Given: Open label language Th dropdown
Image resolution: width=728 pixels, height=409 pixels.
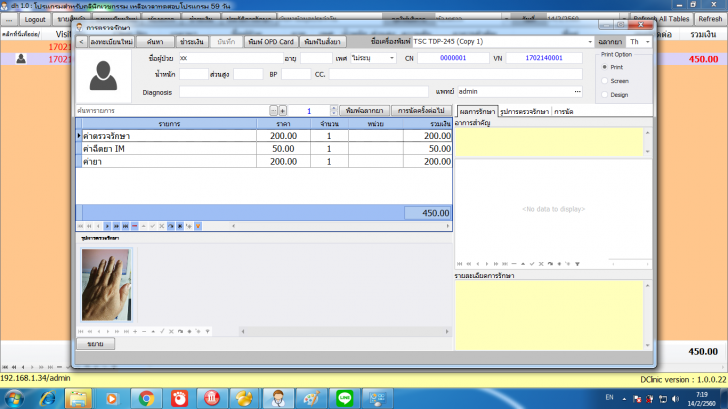Looking at the screenshot, I should (x=647, y=42).
